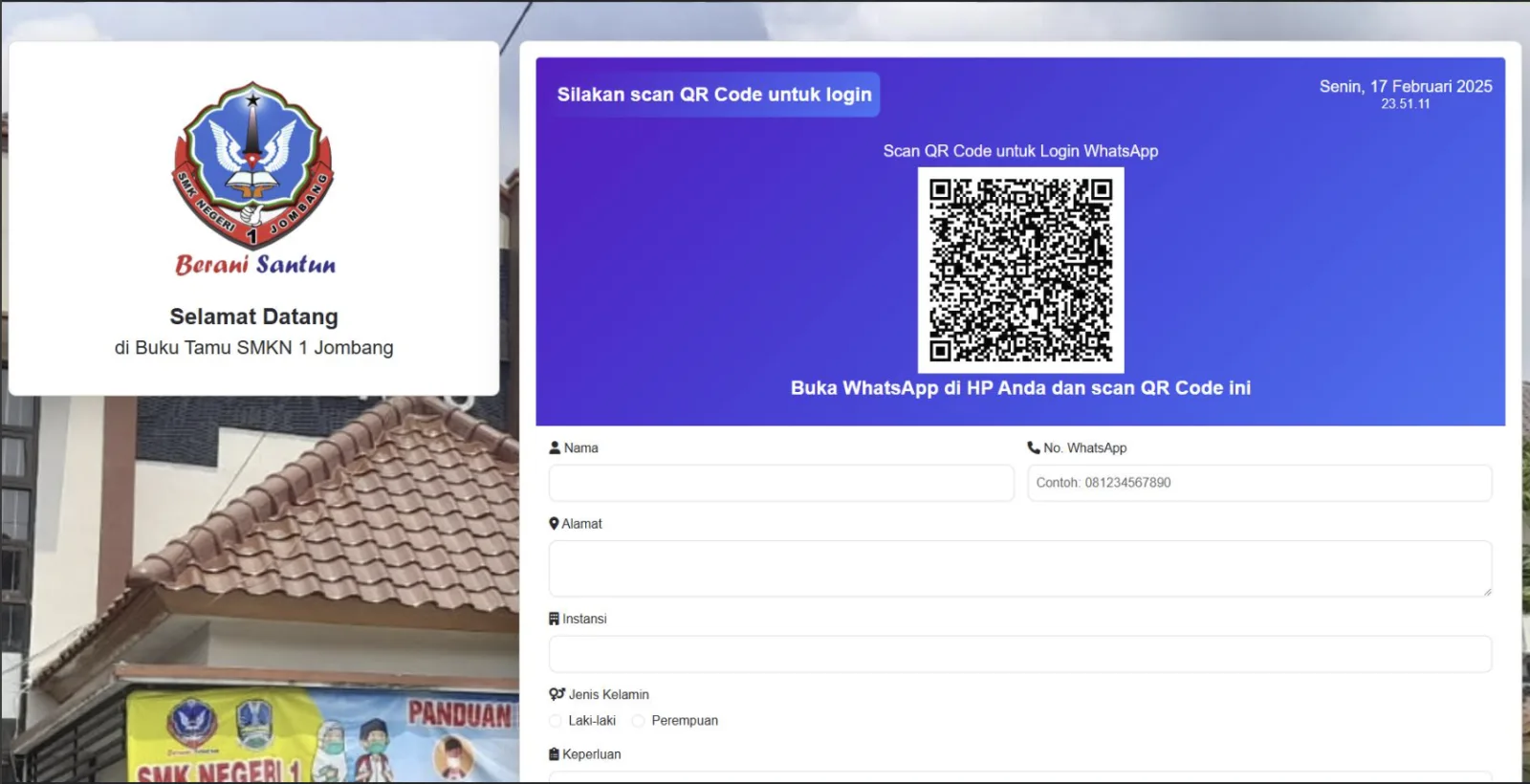1530x784 pixels.
Task: Click the 'Berani Santun' slogan text
Action: (x=255, y=264)
